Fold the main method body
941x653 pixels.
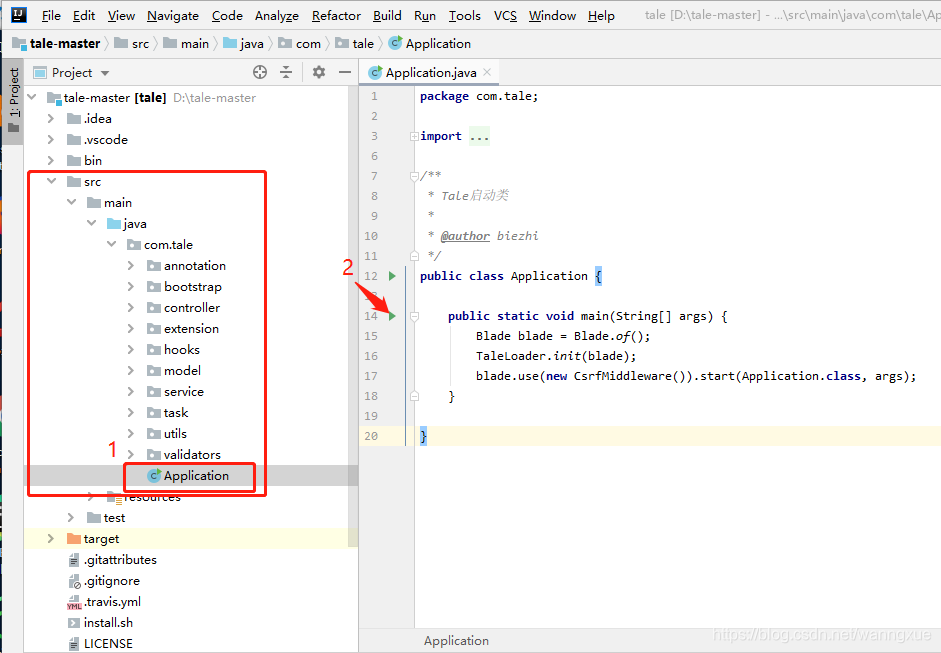(414, 316)
